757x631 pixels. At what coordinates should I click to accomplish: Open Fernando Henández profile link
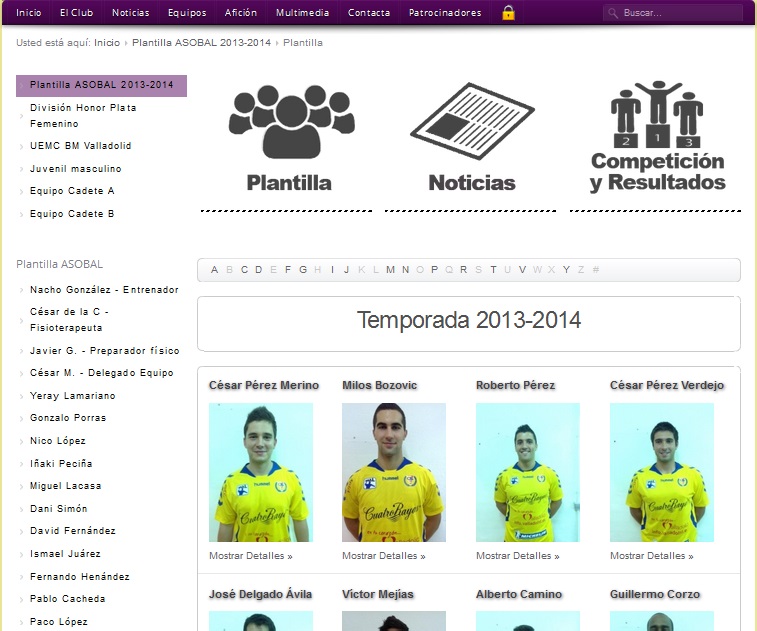click(x=80, y=576)
